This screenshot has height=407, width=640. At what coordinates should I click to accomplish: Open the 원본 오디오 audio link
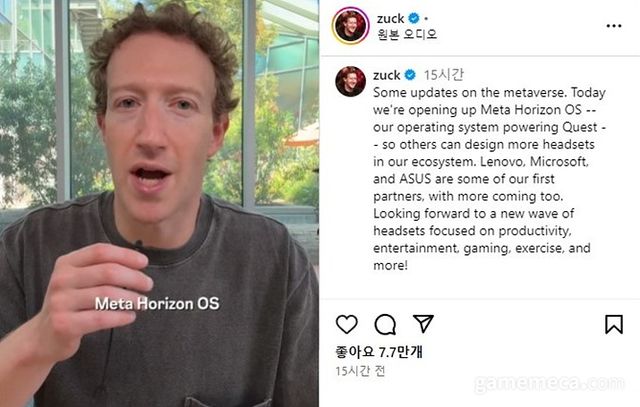pyautogui.click(x=407, y=34)
